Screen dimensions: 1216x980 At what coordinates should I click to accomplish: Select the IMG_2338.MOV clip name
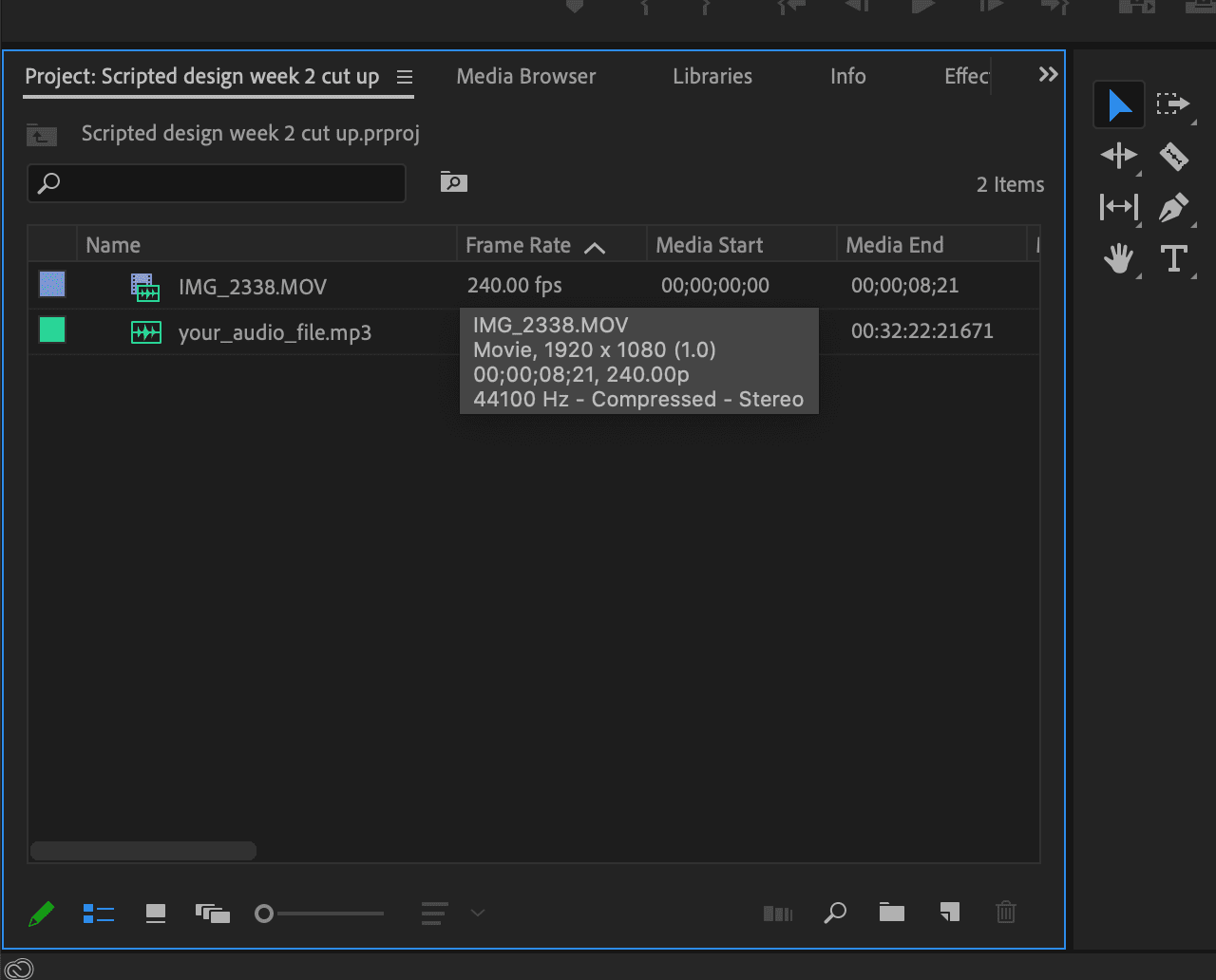coord(253,287)
